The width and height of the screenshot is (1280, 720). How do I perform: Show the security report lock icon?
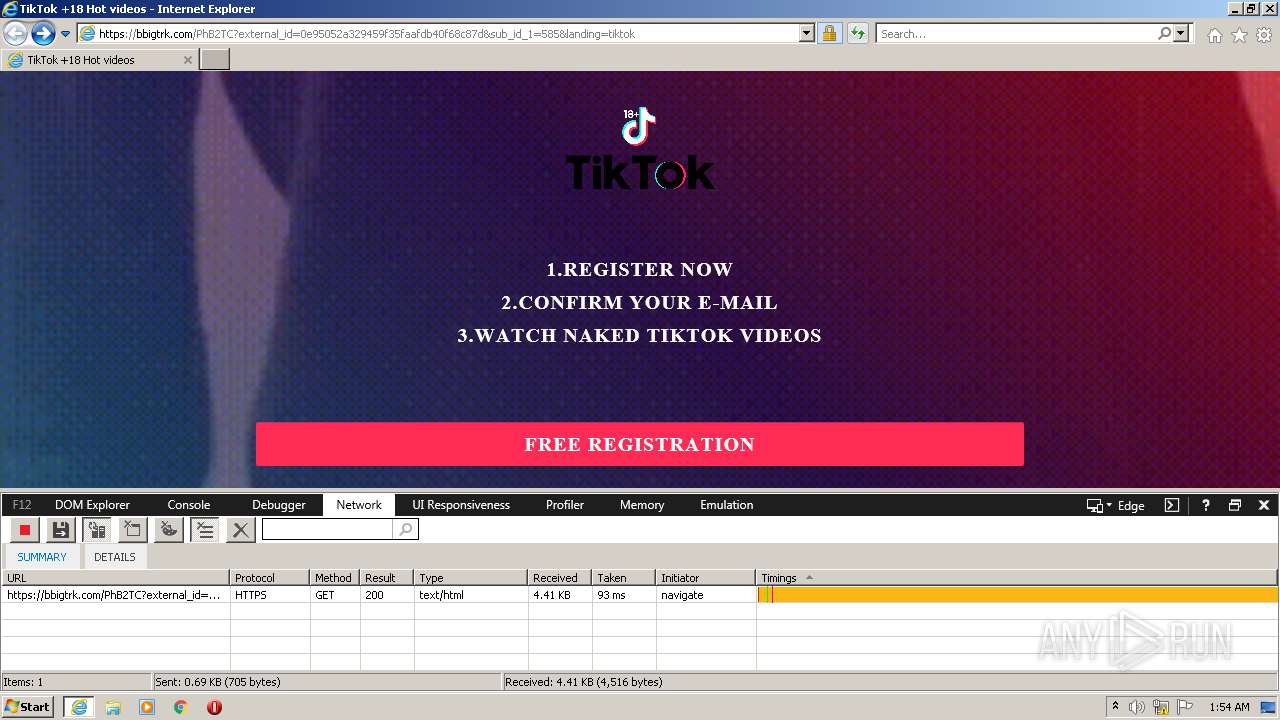pyautogui.click(x=829, y=34)
